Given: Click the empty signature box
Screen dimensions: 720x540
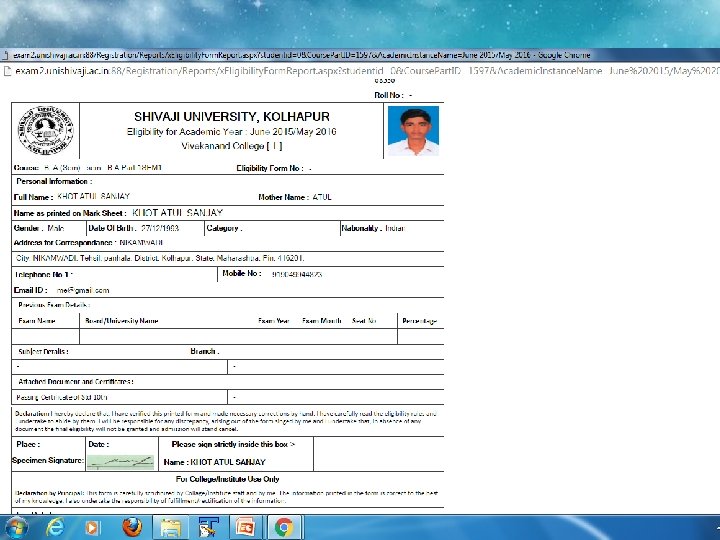Looking at the screenshot, I should [379, 454].
